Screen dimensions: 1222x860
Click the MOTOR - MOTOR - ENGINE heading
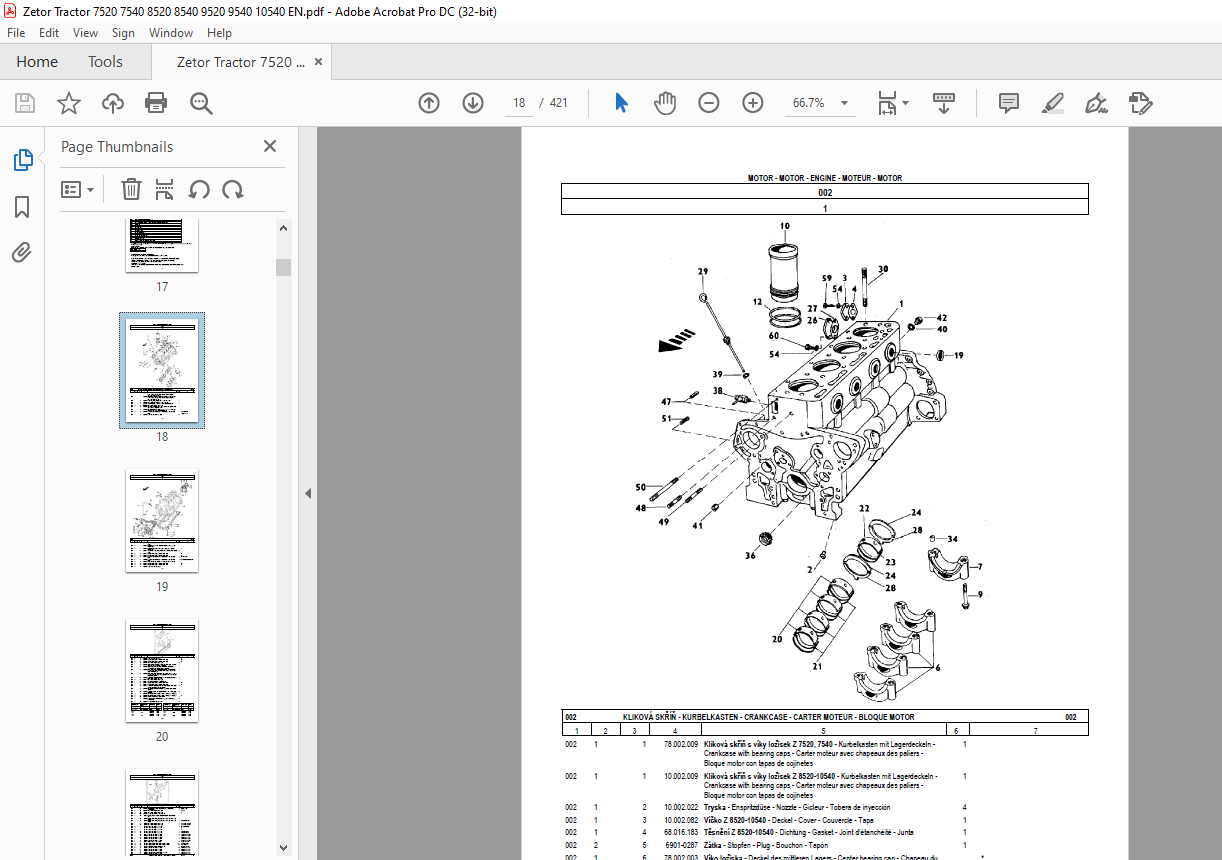(825, 178)
